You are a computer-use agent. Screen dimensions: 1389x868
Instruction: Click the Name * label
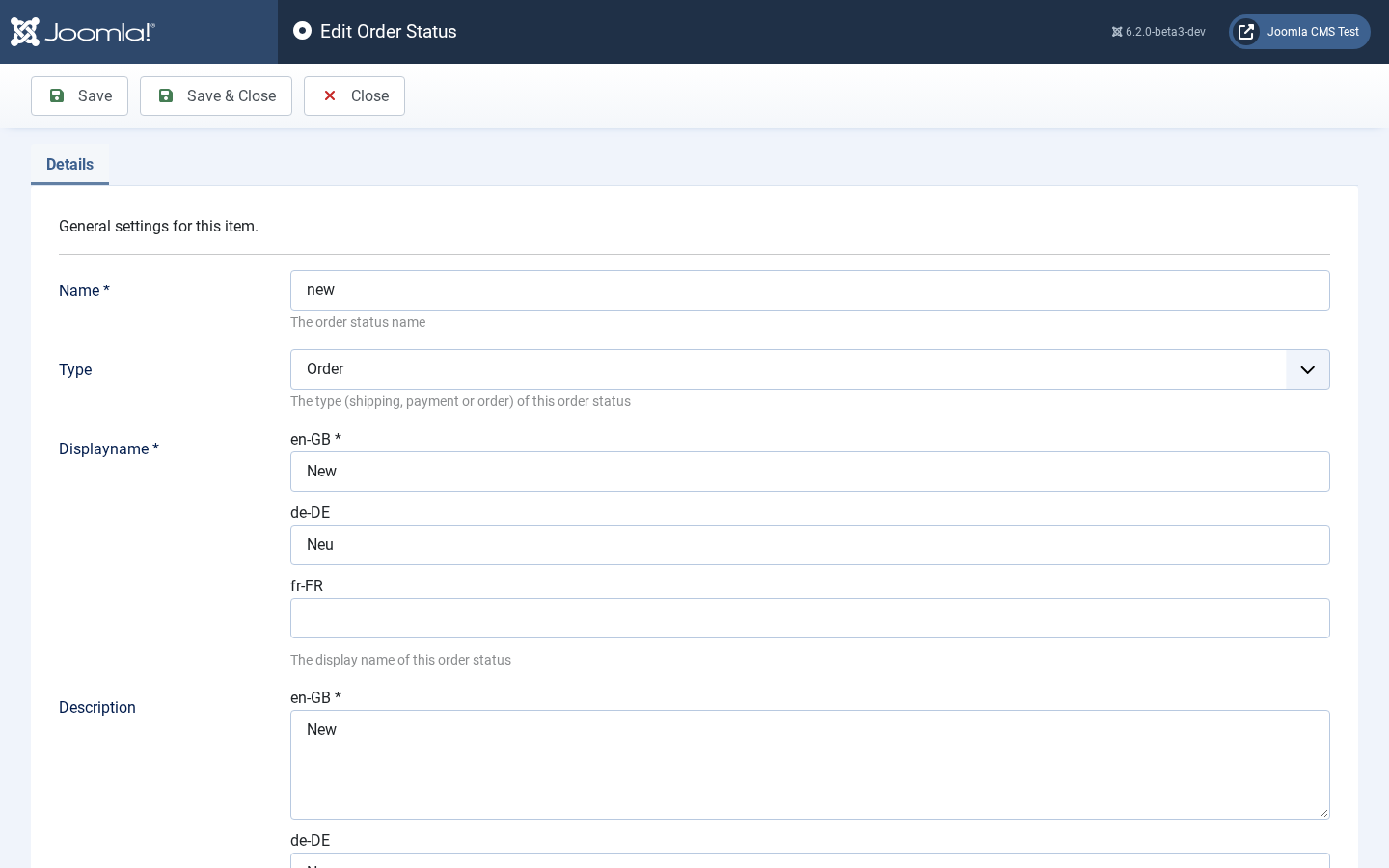(84, 290)
